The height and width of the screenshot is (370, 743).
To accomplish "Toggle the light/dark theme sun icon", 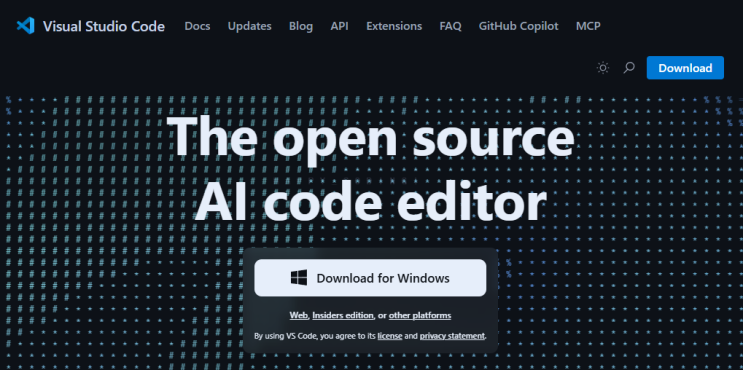I will click(x=603, y=68).
